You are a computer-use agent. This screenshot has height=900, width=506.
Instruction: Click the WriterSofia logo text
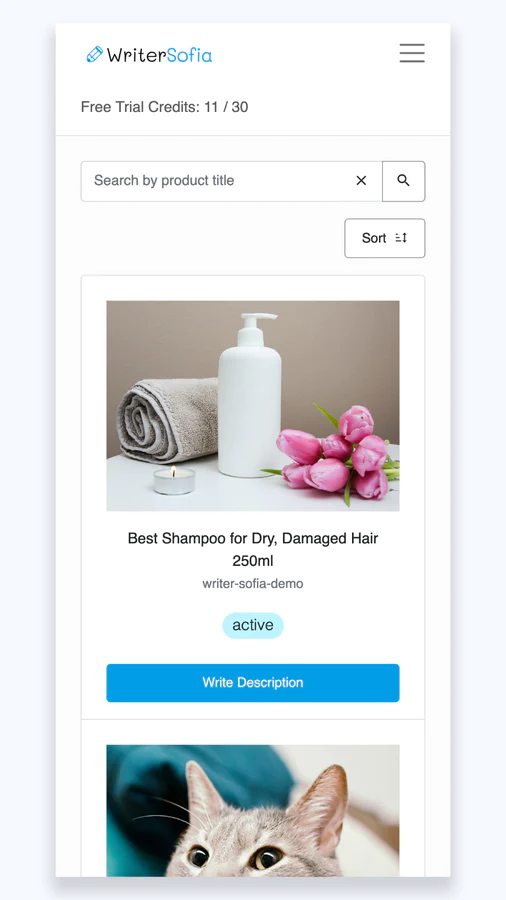pyautogui.click(x=159, y=55)
